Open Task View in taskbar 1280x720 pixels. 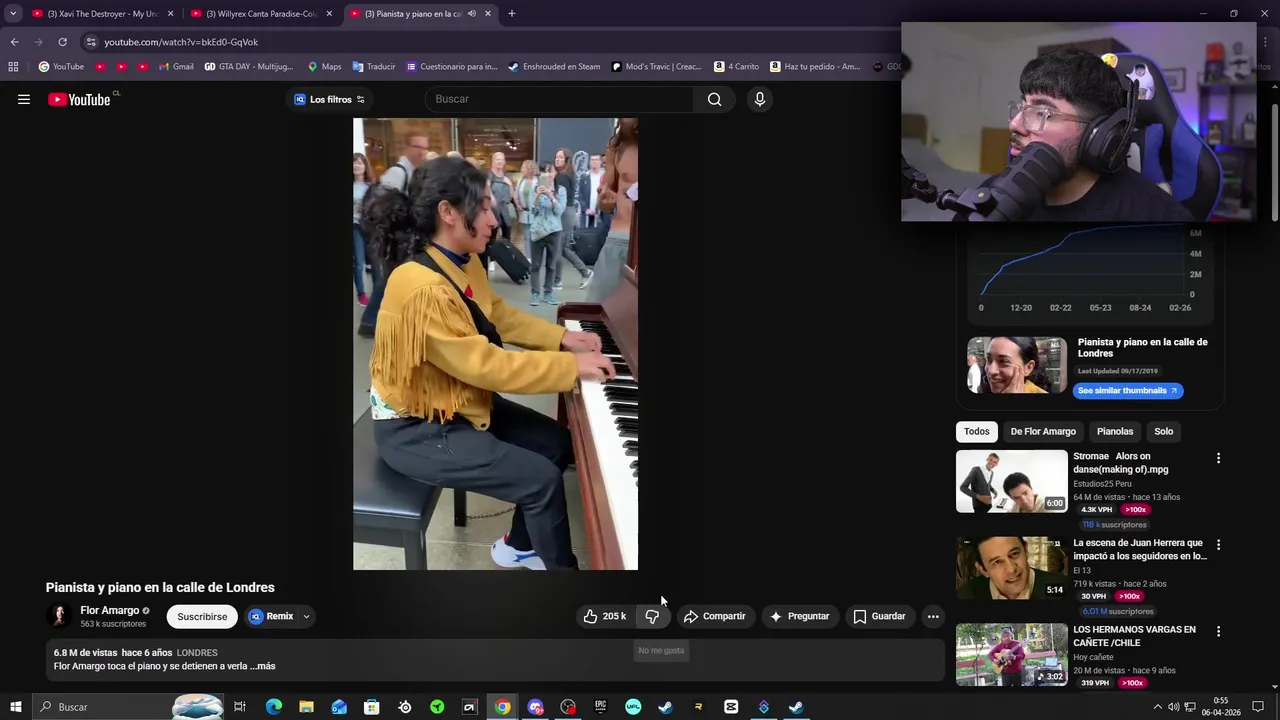click(x=240, y=707)
